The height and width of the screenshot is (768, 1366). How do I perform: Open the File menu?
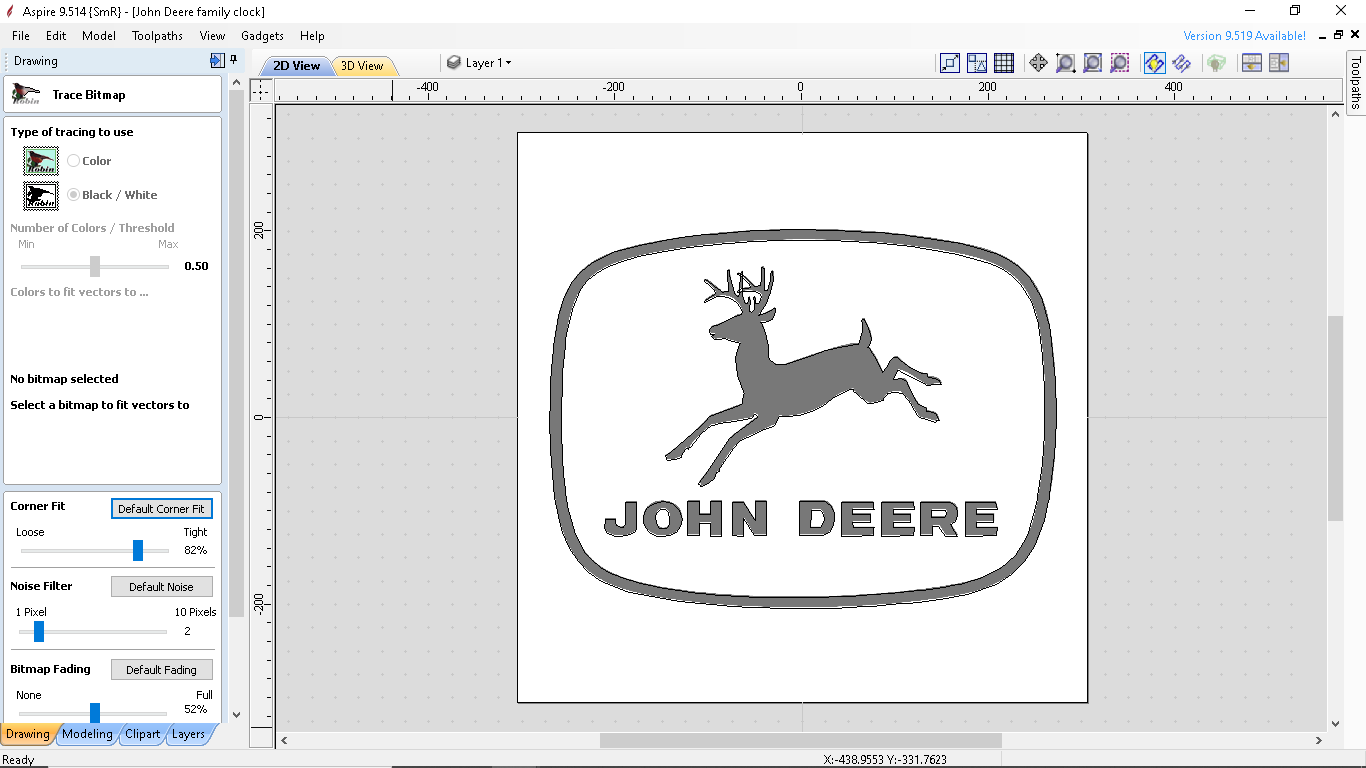point(21,36)
